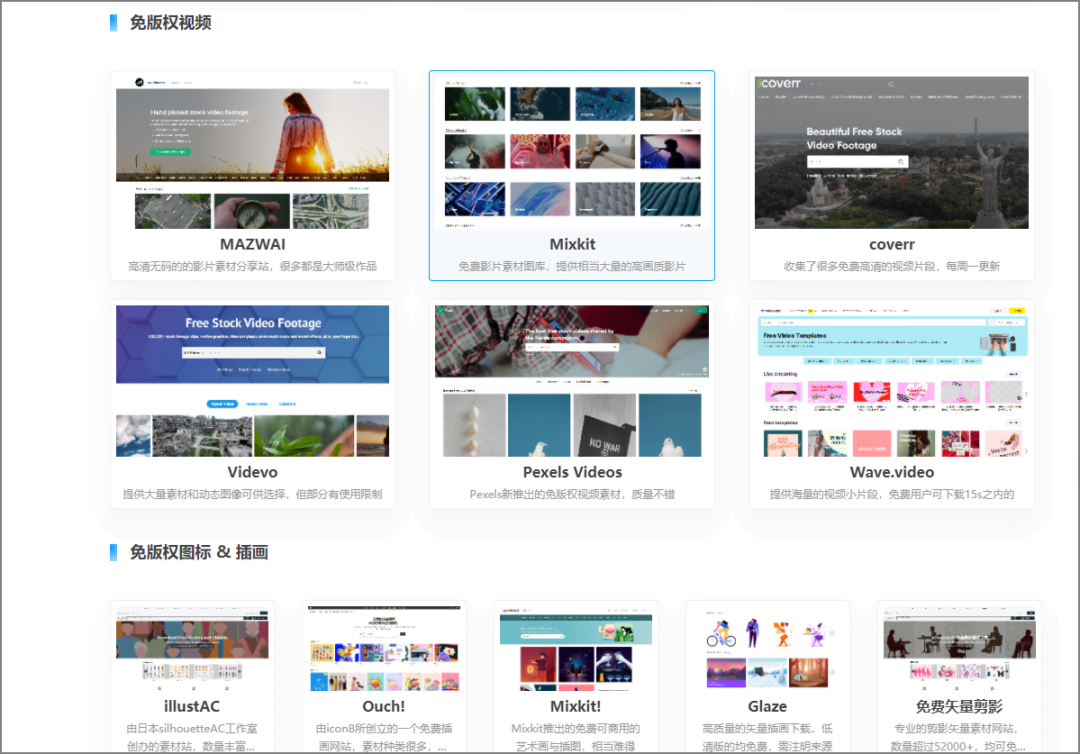Click the "Ouch!" site name link
Viewport: 1080px width, 754px height.
(384, 706)
